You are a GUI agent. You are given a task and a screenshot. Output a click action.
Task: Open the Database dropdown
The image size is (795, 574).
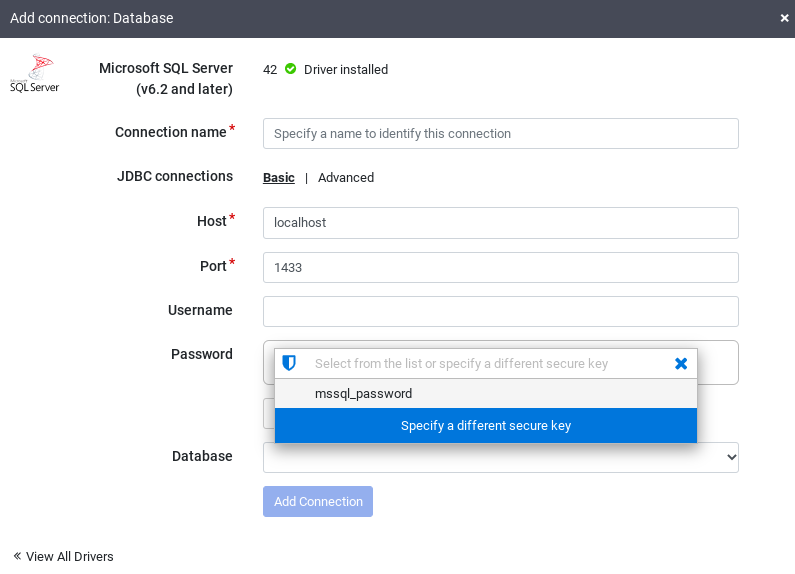point(500,458)
